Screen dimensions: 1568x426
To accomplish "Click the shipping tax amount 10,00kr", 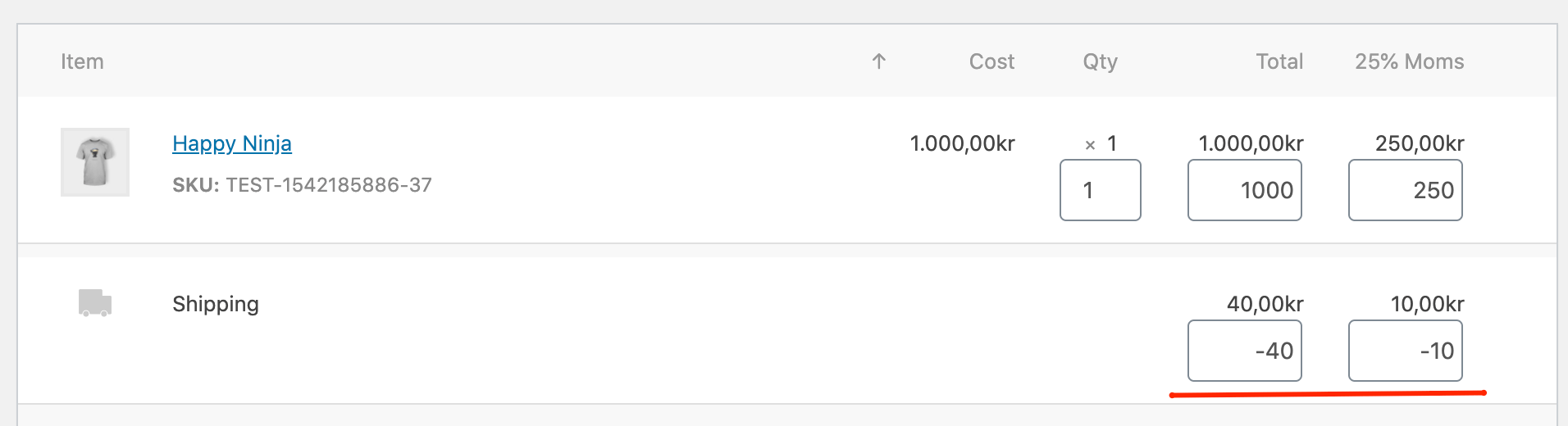I will coord(1427,304).
